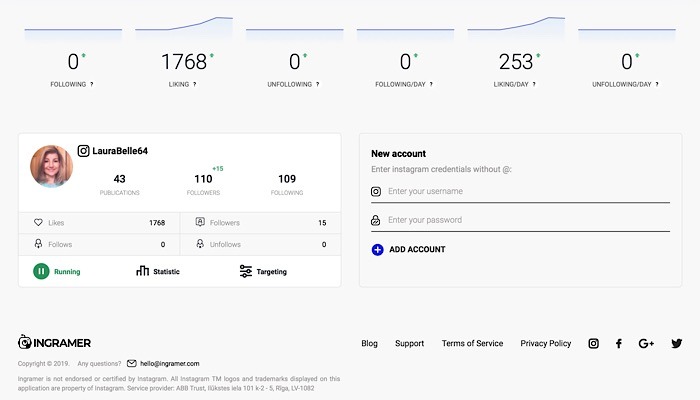Click the Instagram icon in username field
Screen dimensions: 700x400
[376, 192]
